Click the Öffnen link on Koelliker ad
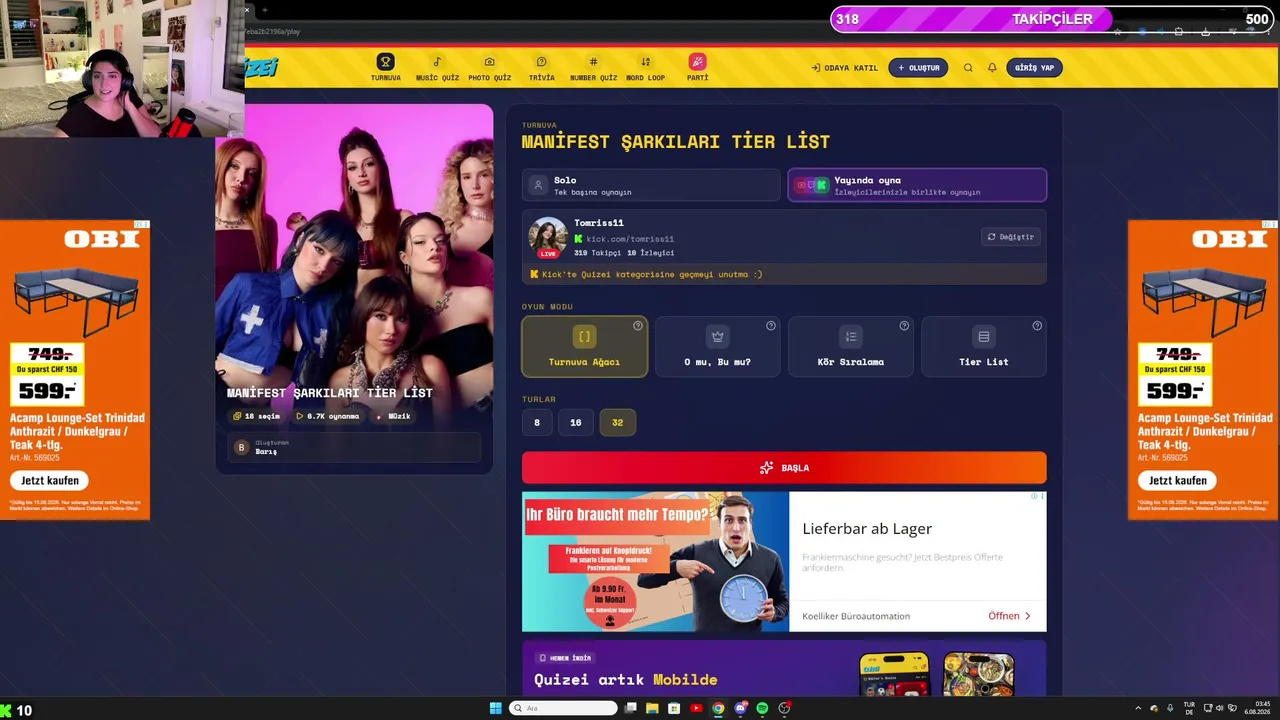Screen dimensions: 1280x720 point(1009,616)
